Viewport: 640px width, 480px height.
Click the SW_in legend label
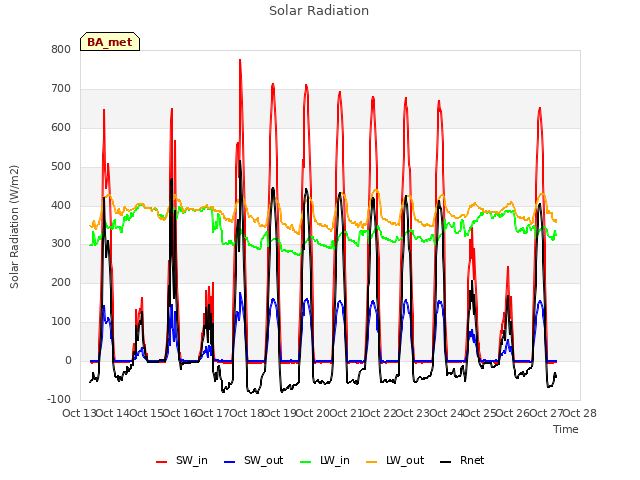[192, 460]
